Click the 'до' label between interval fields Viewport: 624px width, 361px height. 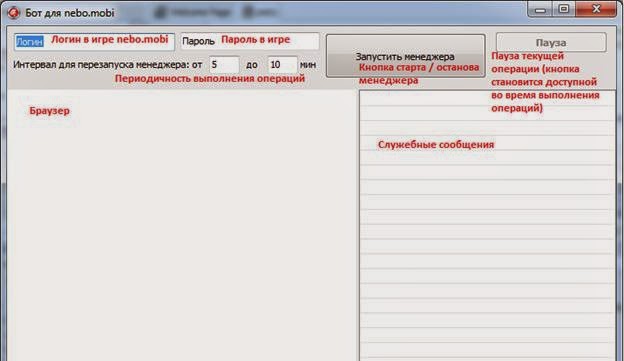tap(252, 65)
